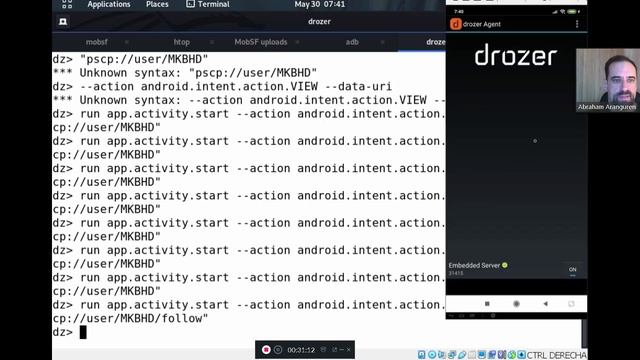Image resolution: width=640 pixels, height=360 pixels.
Task: Click the VirtualBox keyboard-capture arrow icon
Action: pyautogui.click(x=522, y=355)
